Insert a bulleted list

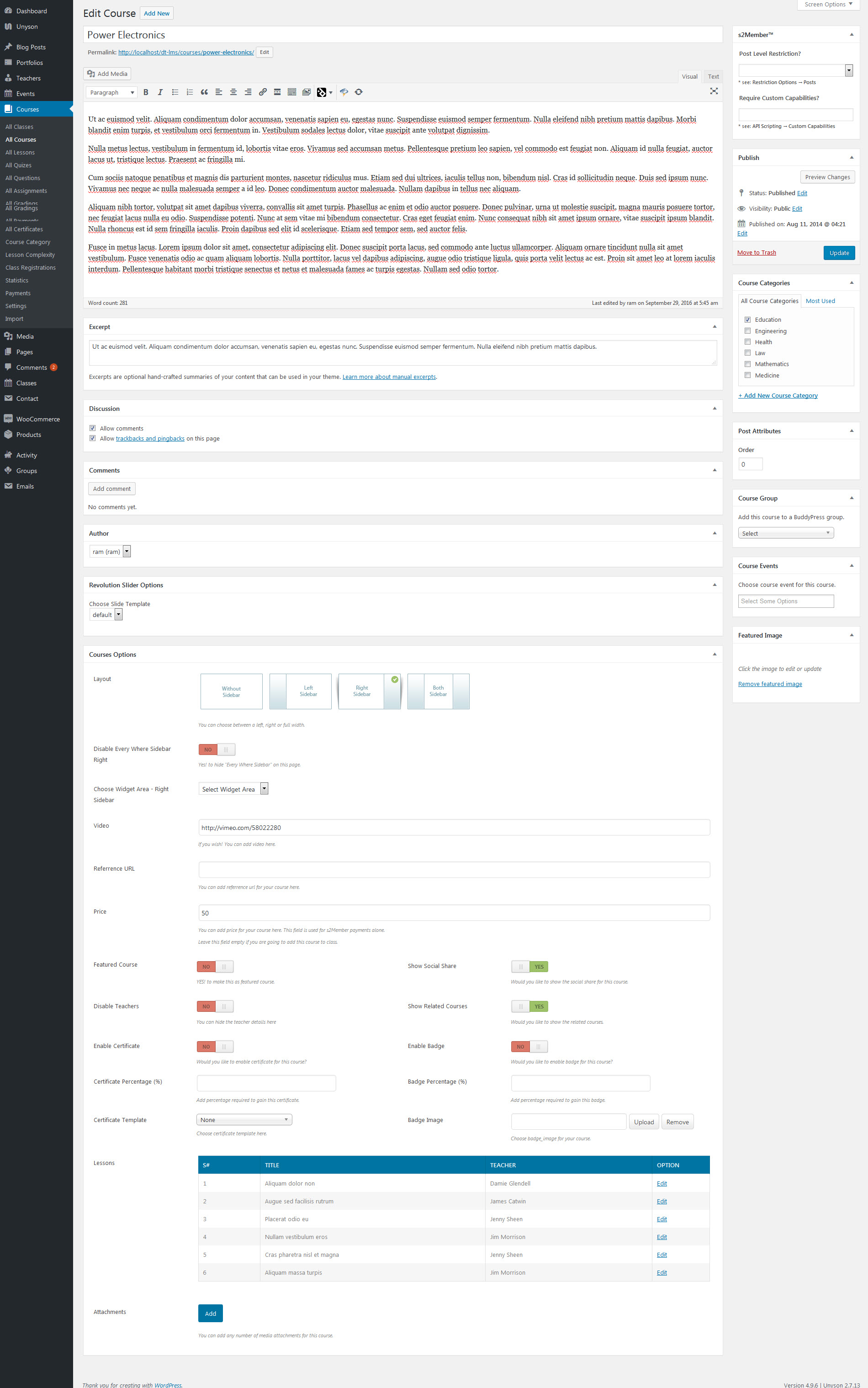click(175, 92)
